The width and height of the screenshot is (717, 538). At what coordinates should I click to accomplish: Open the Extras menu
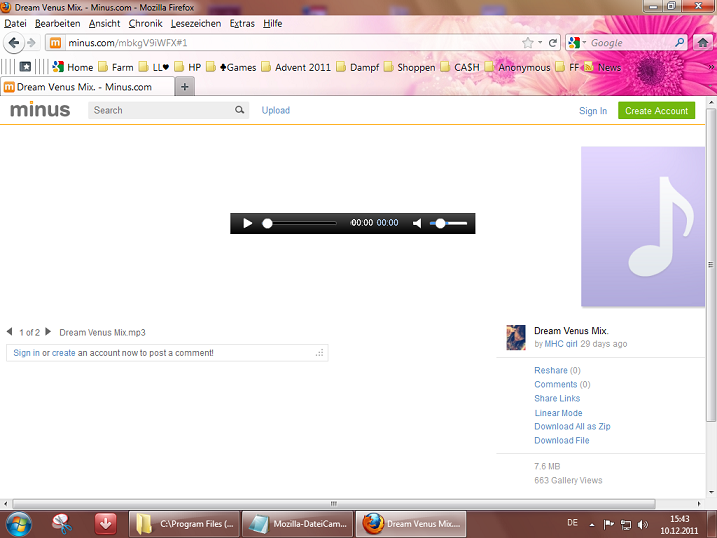click(241, 23)
